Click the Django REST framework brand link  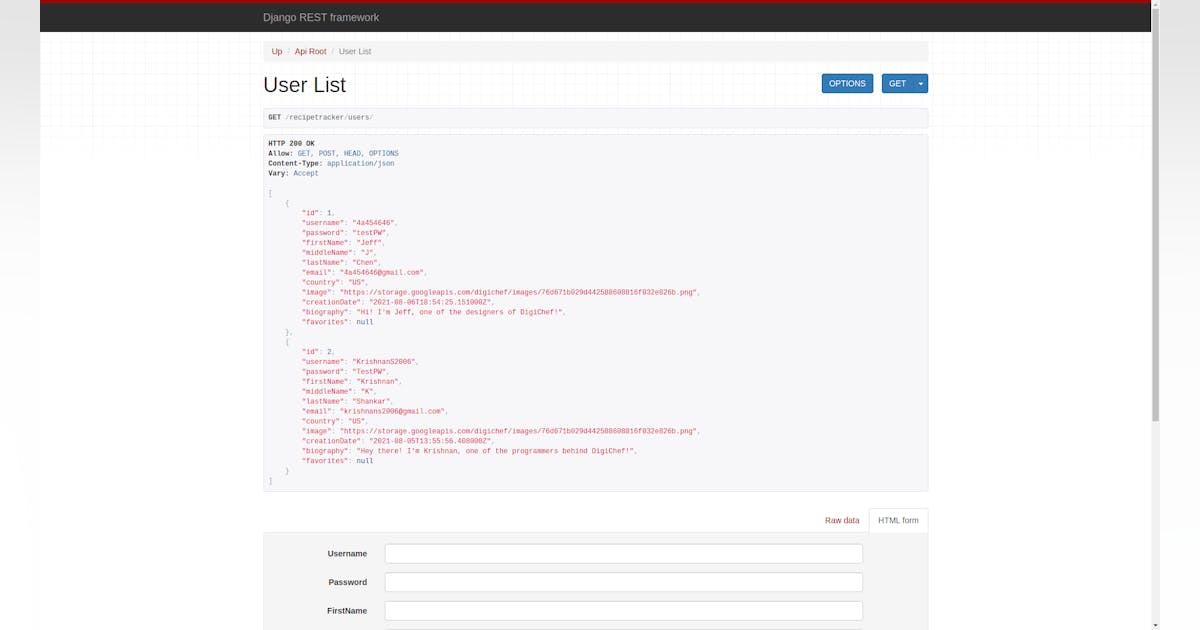(320, 17)
